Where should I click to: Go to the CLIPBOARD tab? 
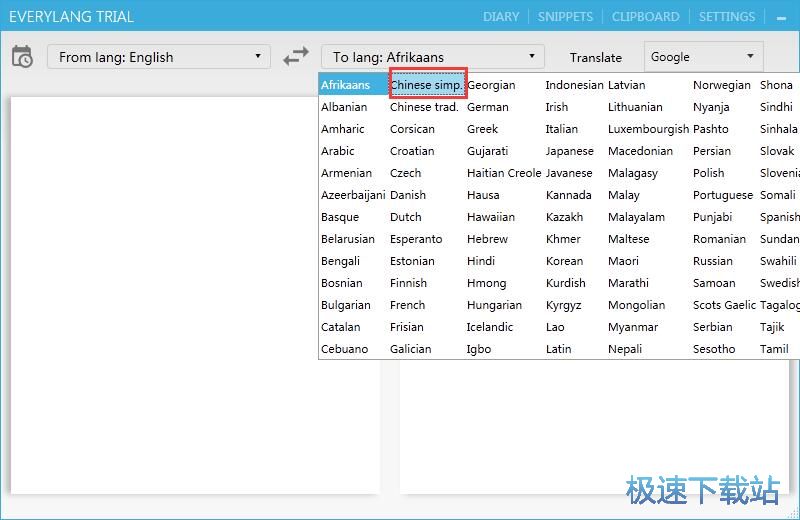point(645,17)
